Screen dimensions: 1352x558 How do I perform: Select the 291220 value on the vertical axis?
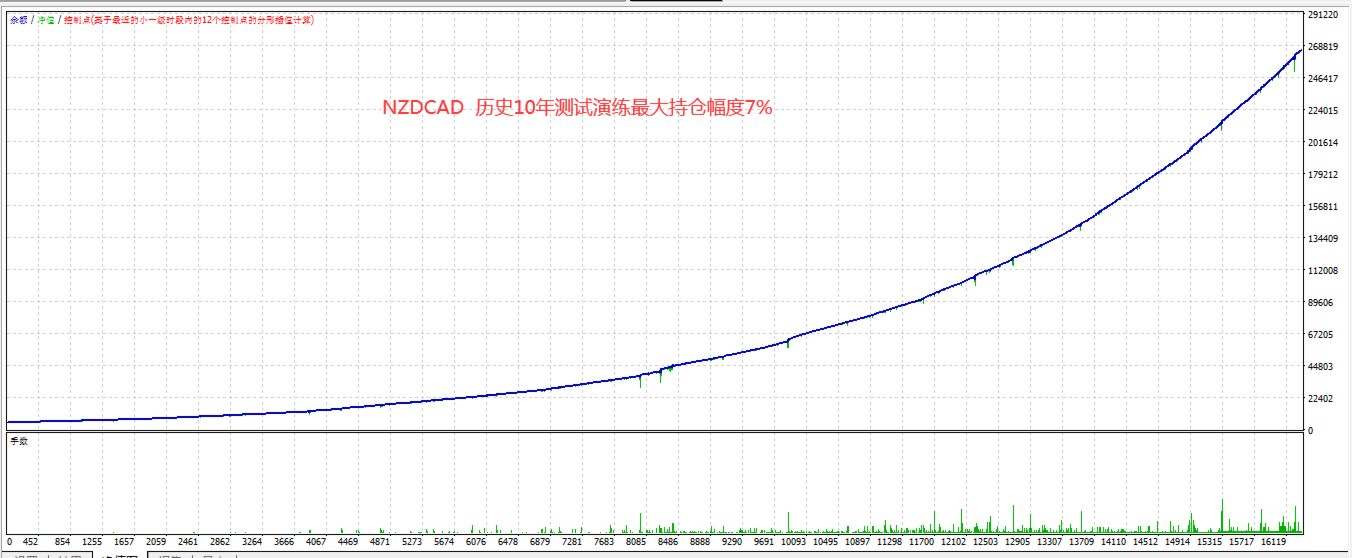click(1325, 15)
